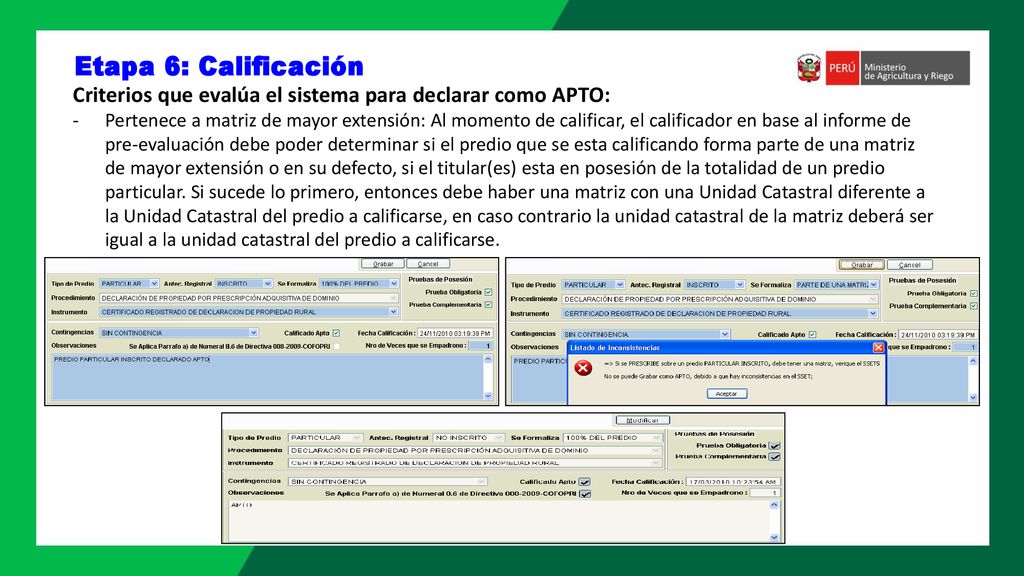
Task: Click Cancel in the PARTE DE UNA MATRIZ form
Action: 909,265
